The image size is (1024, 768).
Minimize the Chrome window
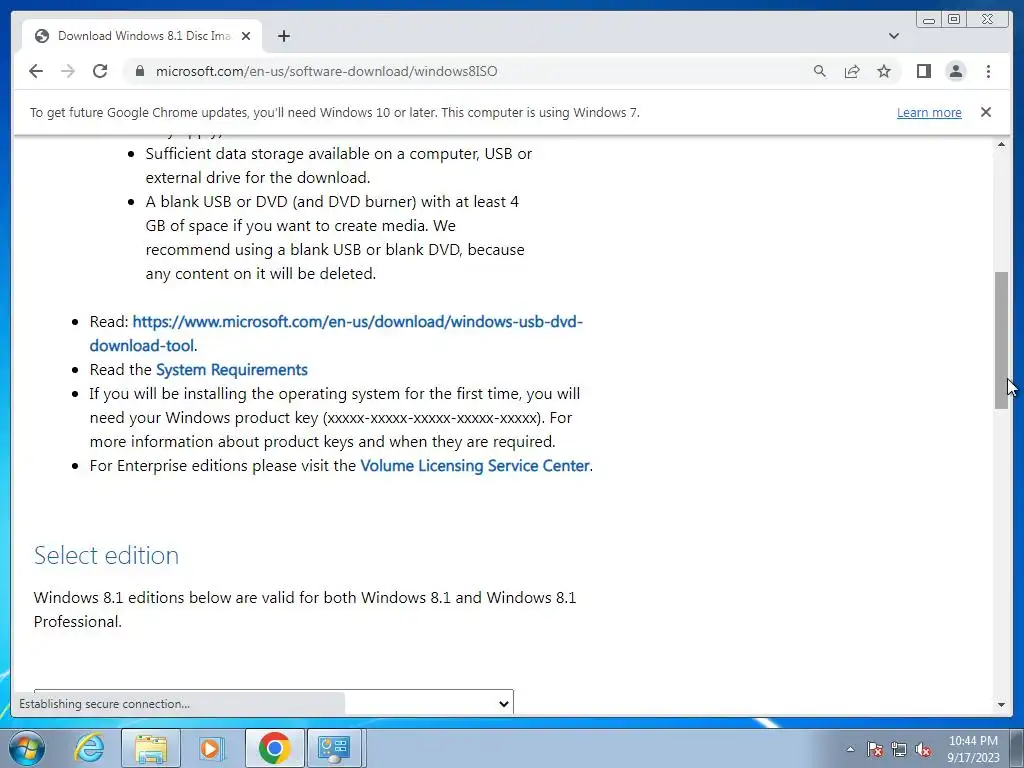(929, 20)
